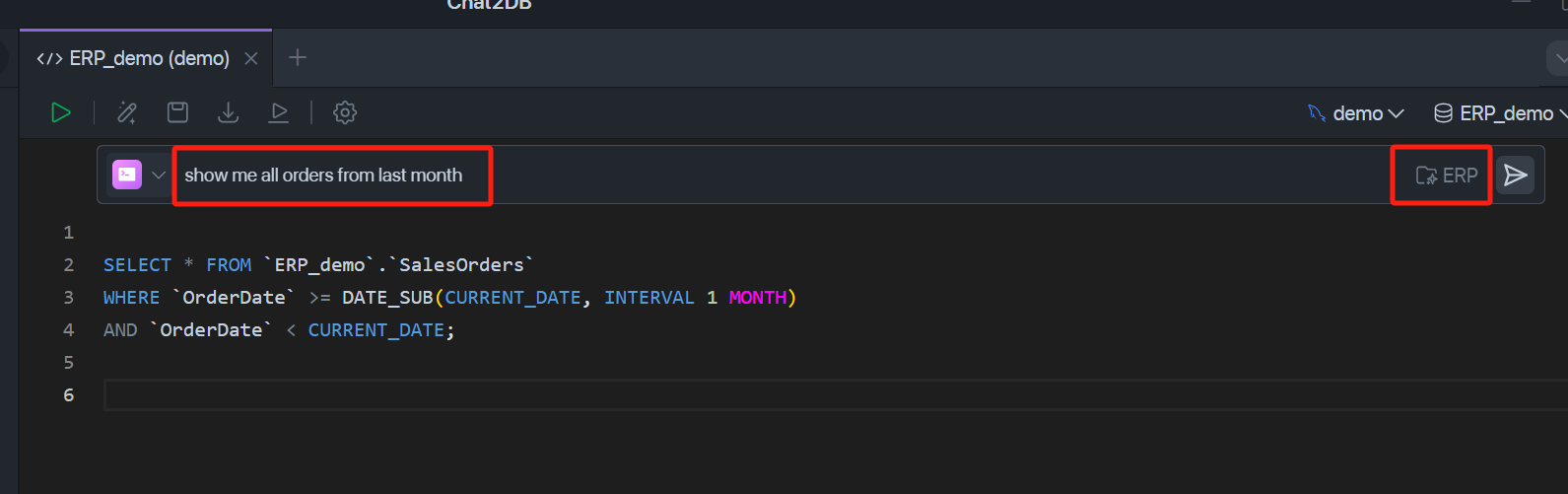This screenshot has height=494, width=1568.
Task: Click the SELECT keyword on line 2
Action: pos(137,264)
